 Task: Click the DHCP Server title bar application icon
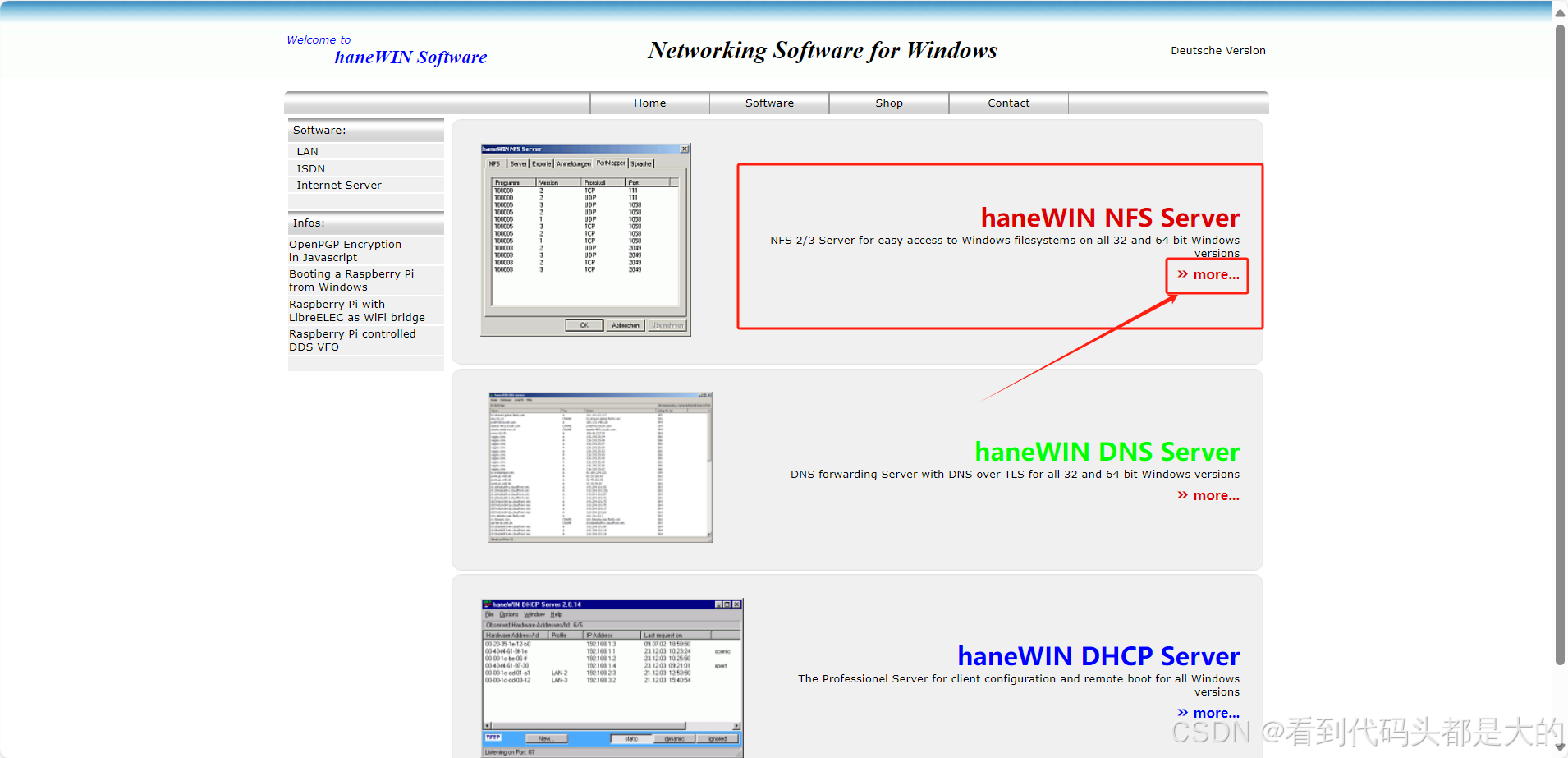(x=487, y=604)
